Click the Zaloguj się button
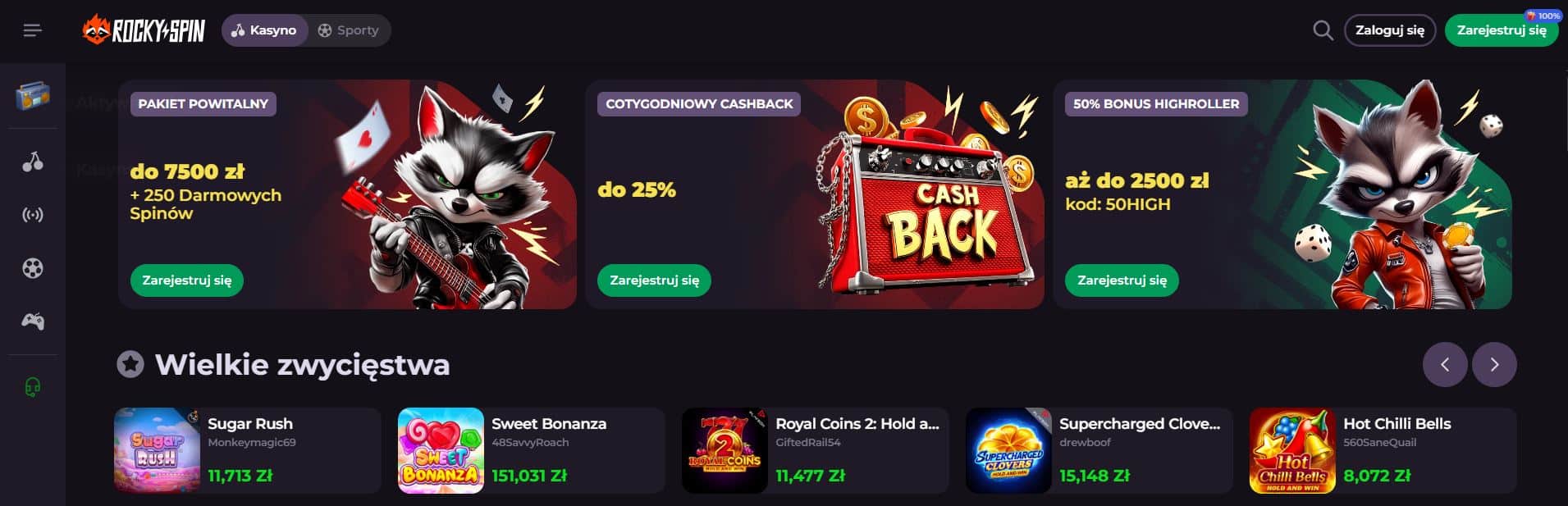Viewport: 1568px width, 506px height. (1390, 30)
